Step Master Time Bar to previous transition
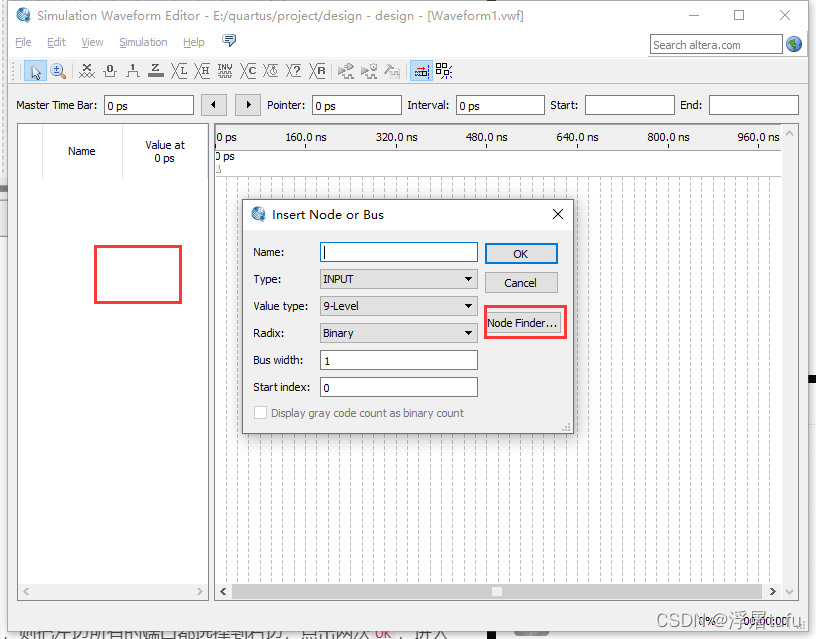This screenshot has height=639, width=816. [x=213, y=105]
